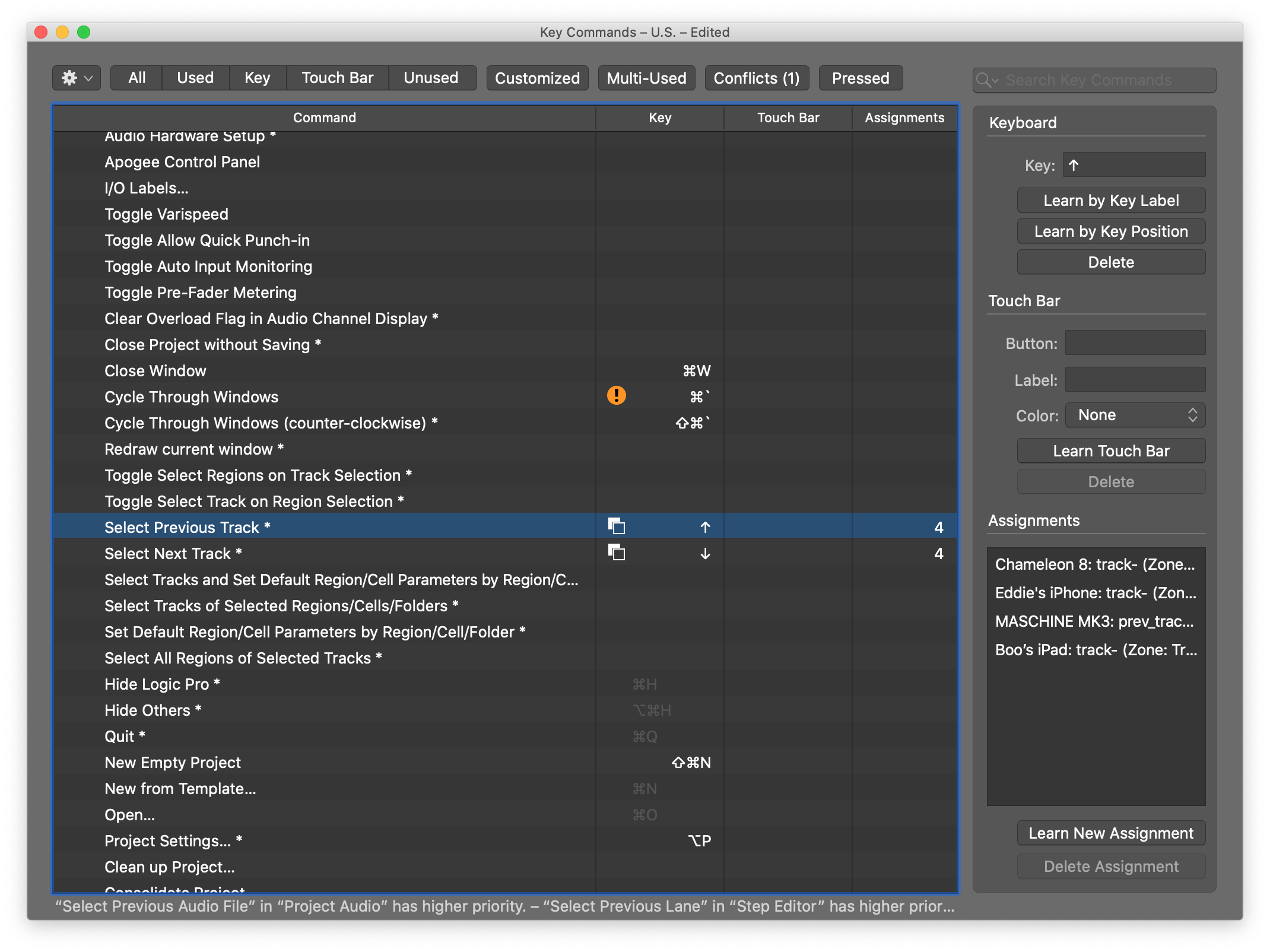Select MASCHINE MK3 assignment in the list

pyautogui.click(x=1094, y=621)
